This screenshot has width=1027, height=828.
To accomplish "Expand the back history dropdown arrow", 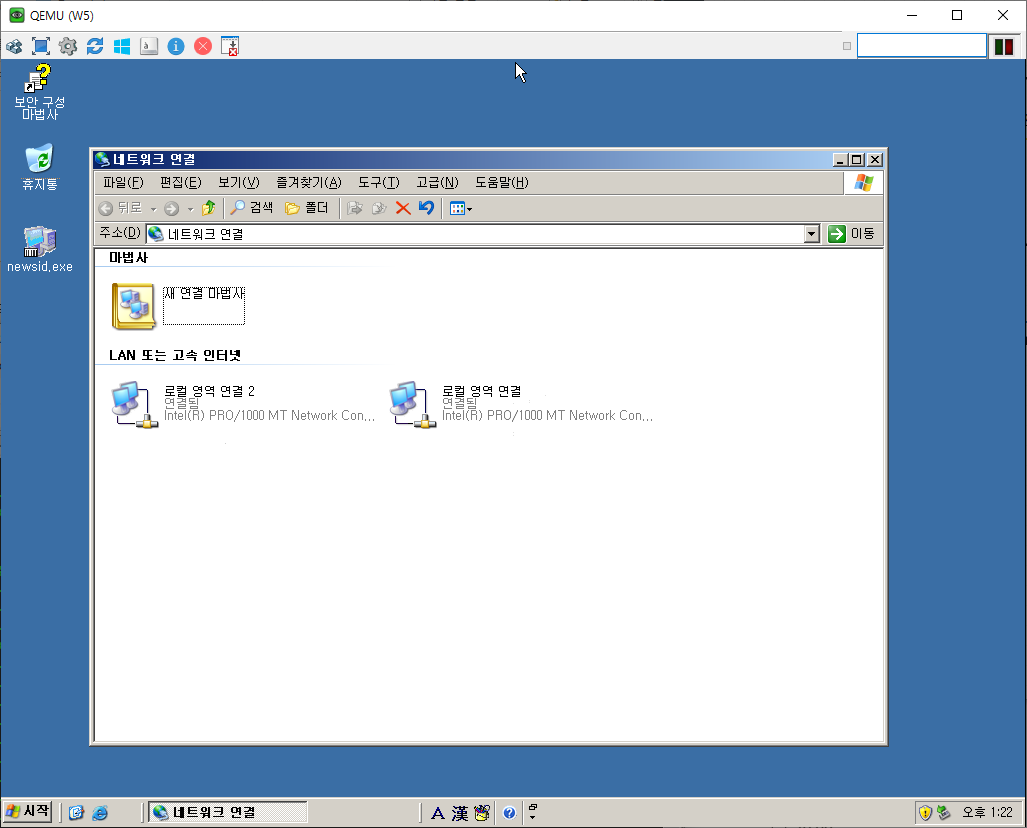I will click(x=153, y=209).
